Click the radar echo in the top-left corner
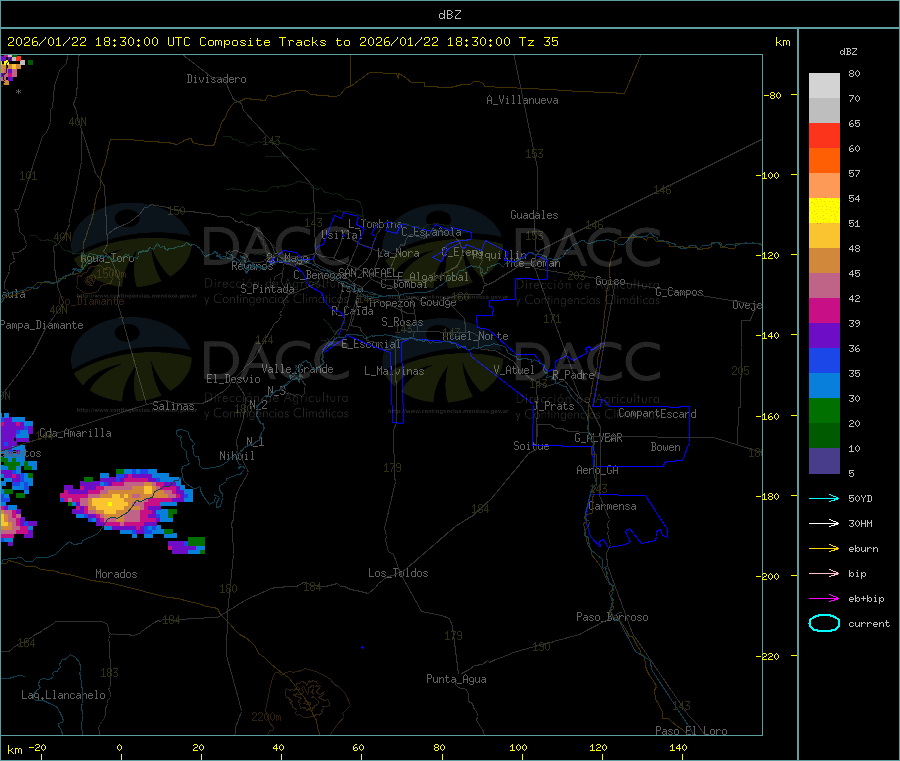The height and width of the screenshot is (761, 900). (x=11, y=69)
